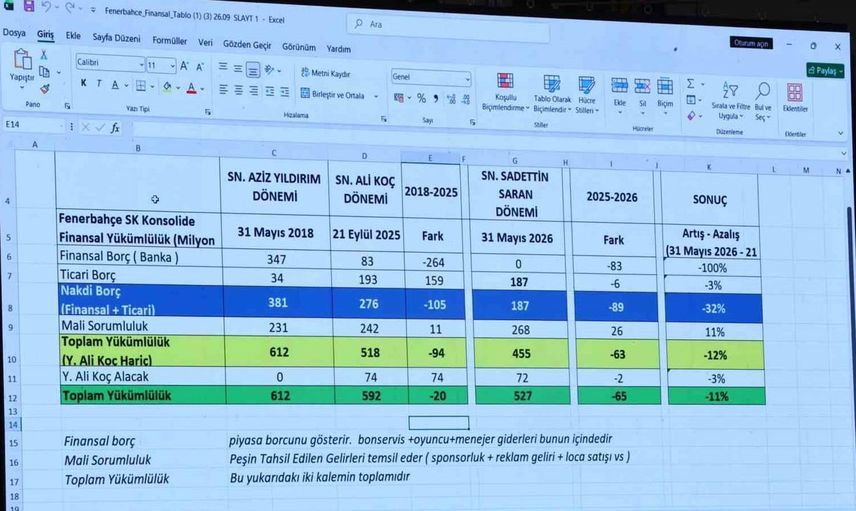Switch to the Veri tab

205,42
